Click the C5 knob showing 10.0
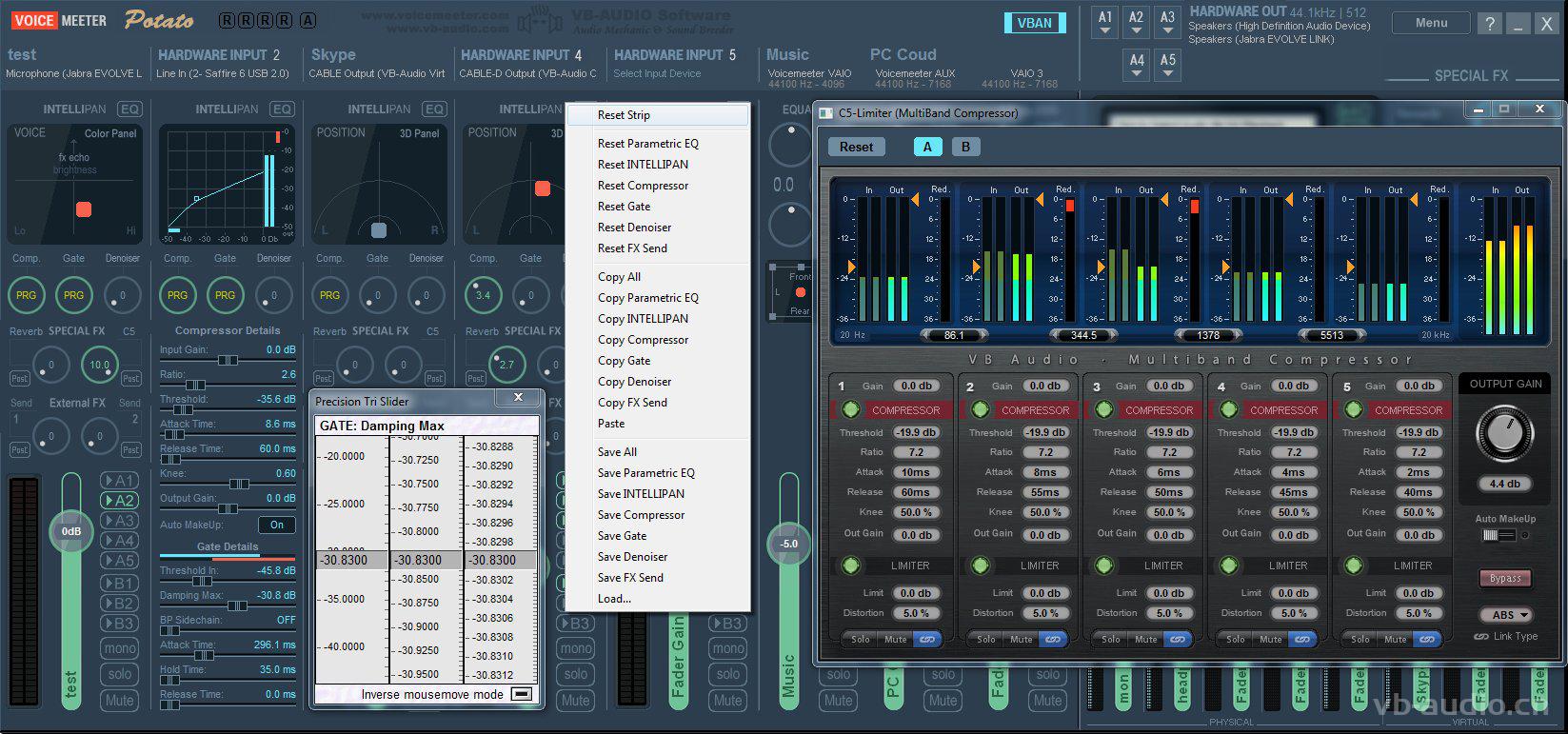 (99, 365)
